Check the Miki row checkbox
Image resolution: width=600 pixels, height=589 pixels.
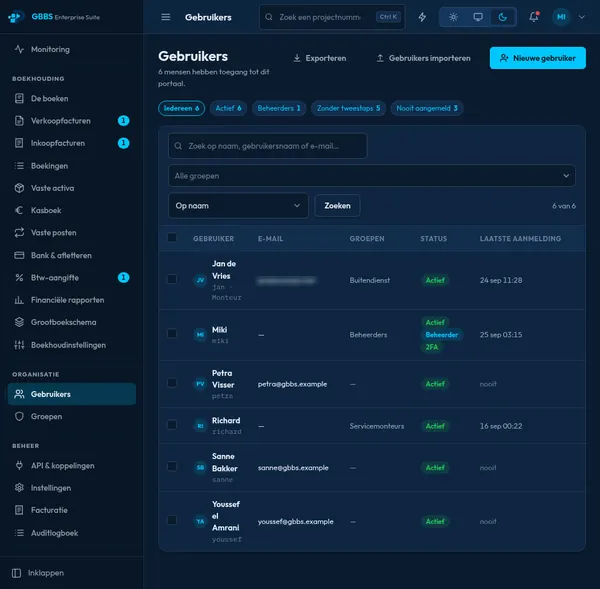172,334
